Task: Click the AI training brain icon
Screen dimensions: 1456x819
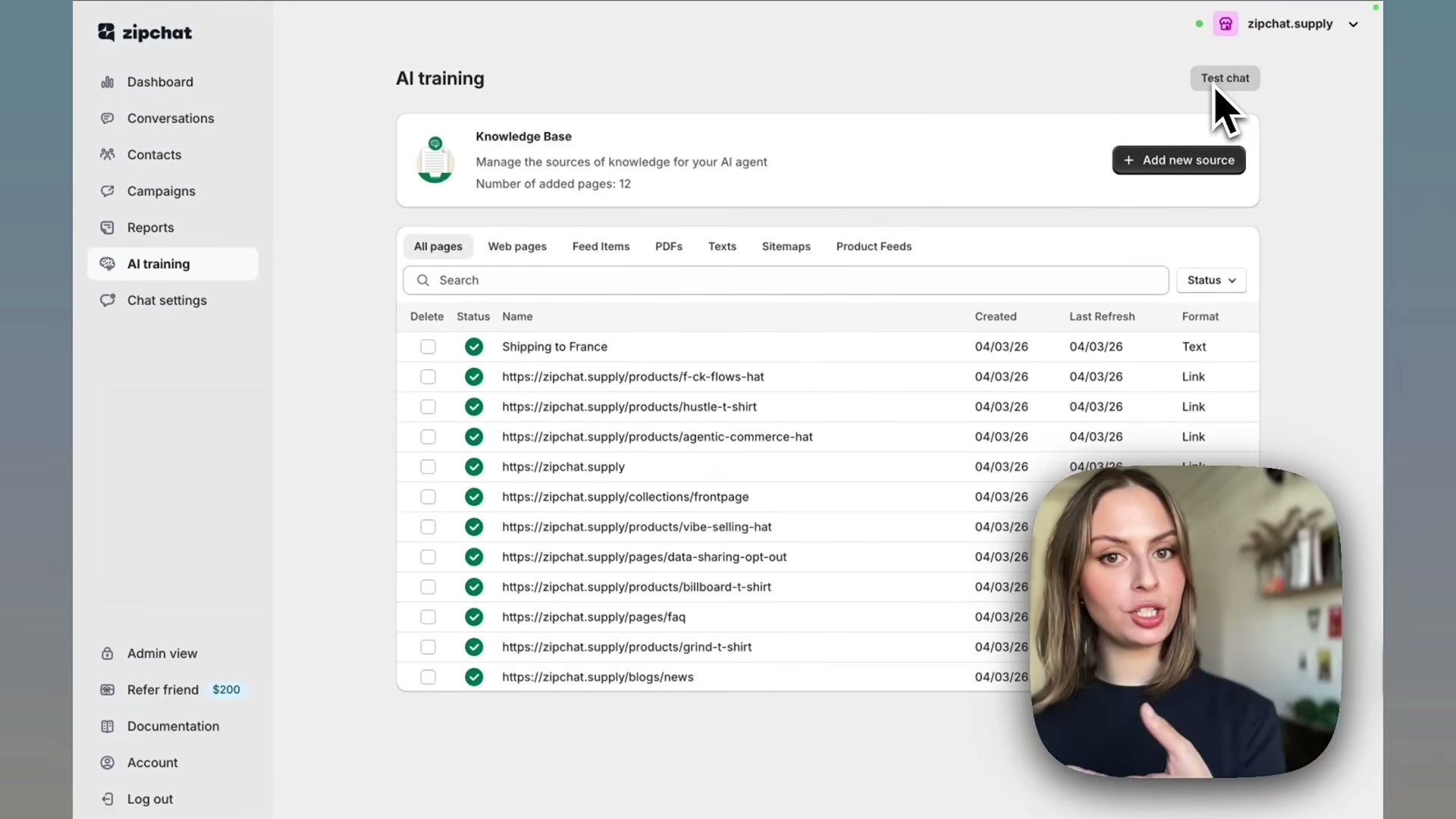Action: (x=108, y=264)
